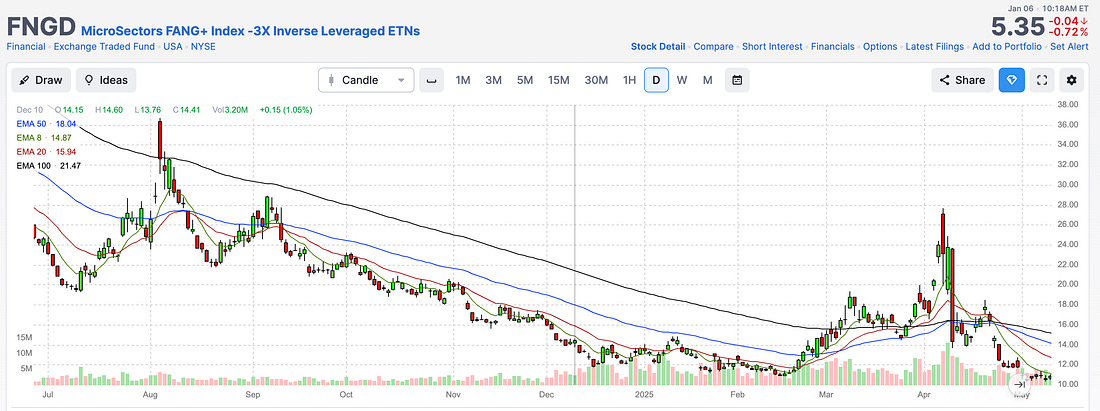Open the Ideas button
1100x411 pixels.
click(x=106, y=80)
